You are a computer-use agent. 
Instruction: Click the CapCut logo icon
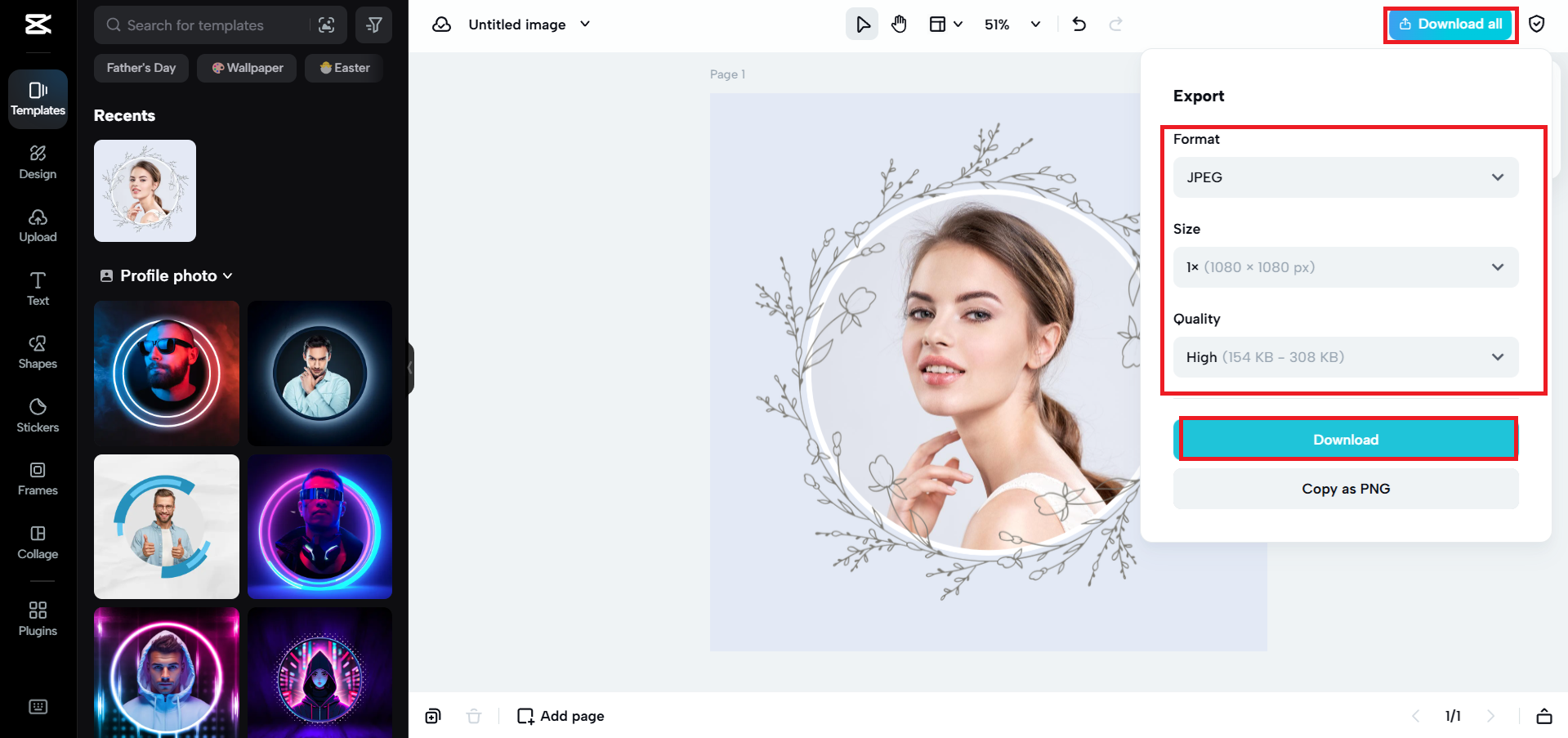(x=38, y=25)
